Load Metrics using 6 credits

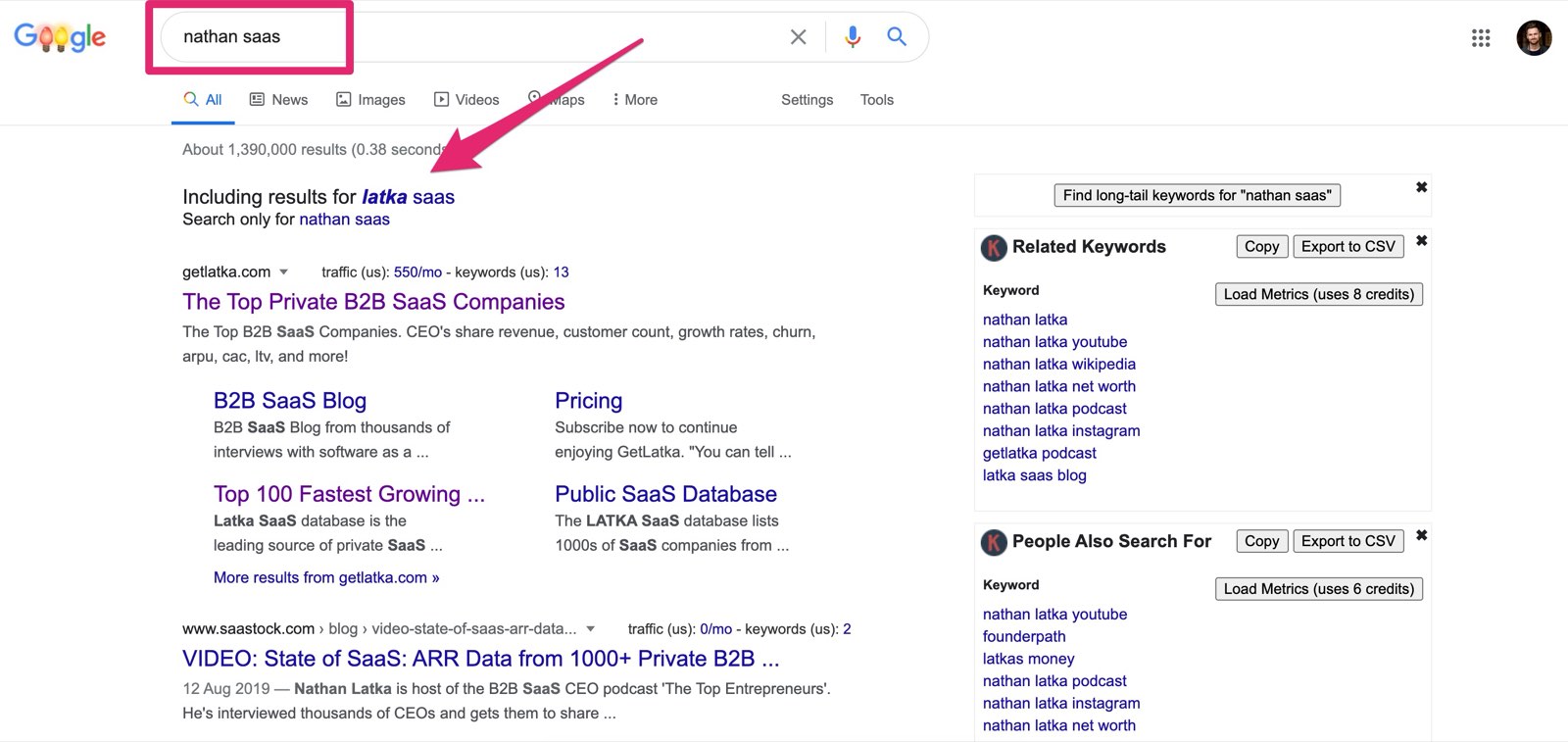pyautogui.click(x=1318, y=589)
